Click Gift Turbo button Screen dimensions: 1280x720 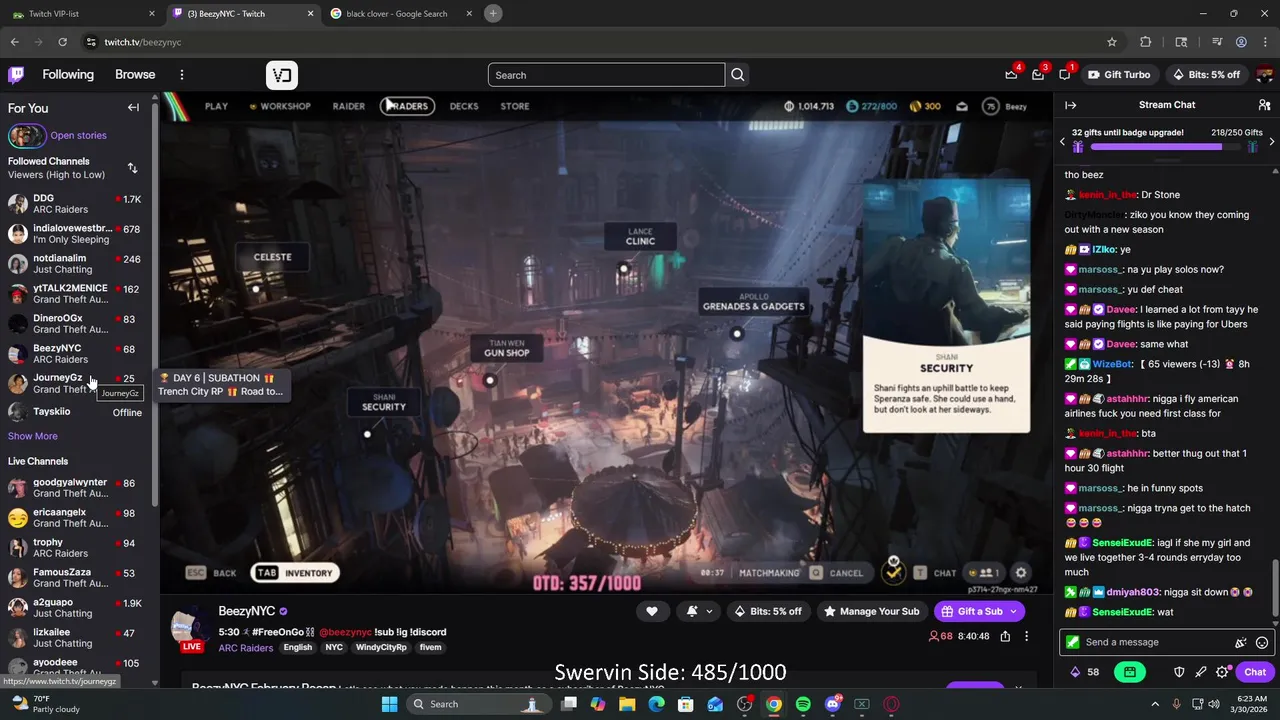coord(1119,75)
